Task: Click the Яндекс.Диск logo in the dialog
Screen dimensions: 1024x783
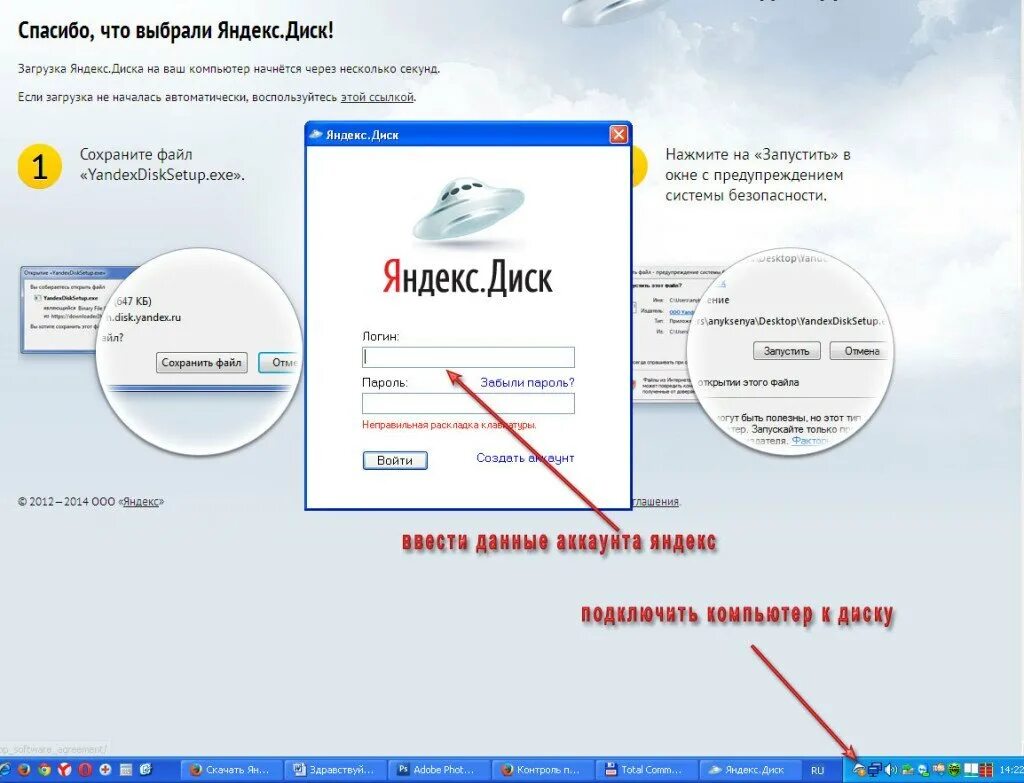Action: (x=467, y=277)
